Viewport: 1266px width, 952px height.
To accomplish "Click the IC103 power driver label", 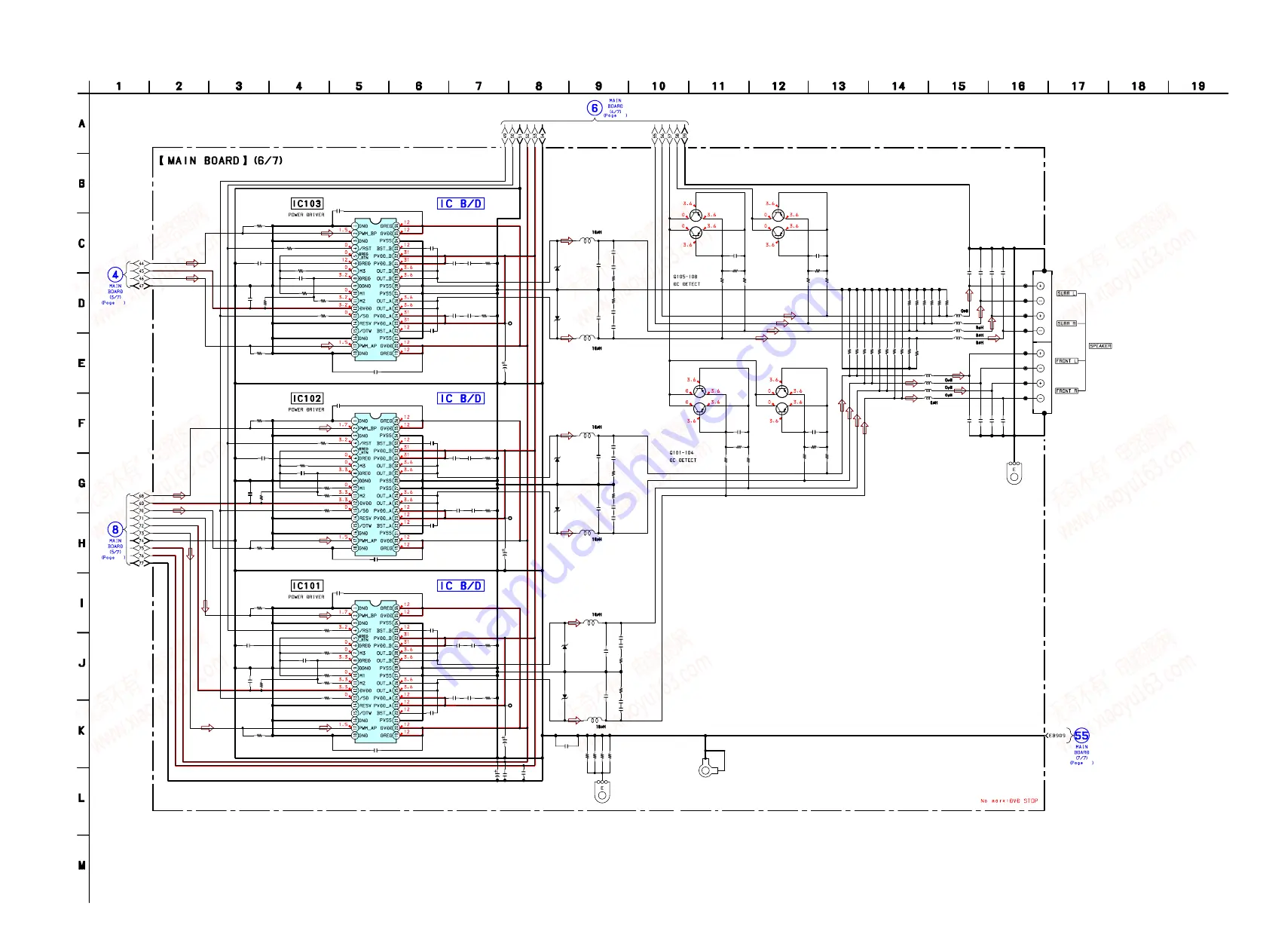I will [x=307, y=204].
